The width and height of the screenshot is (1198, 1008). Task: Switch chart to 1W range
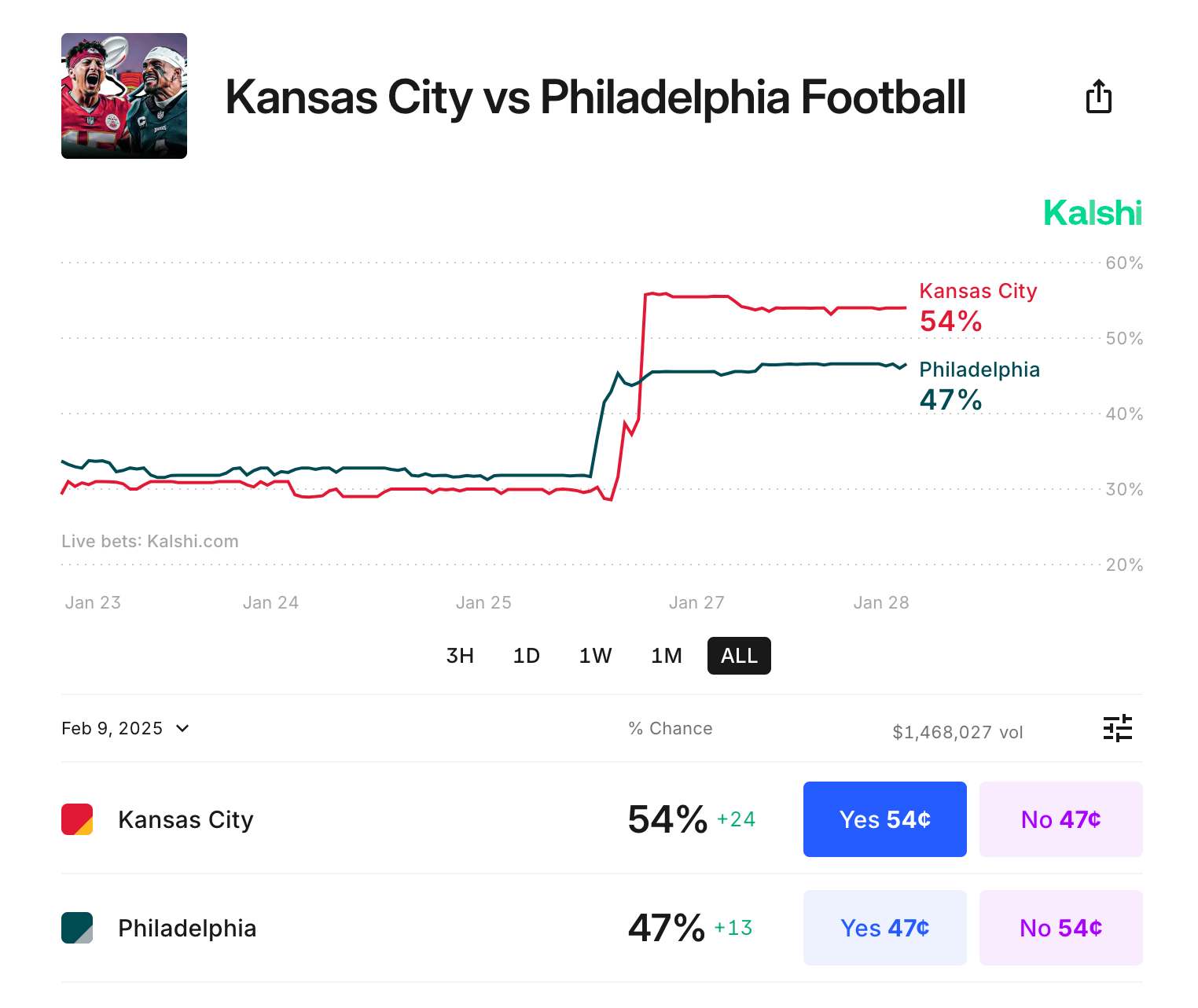click(595, 656)
